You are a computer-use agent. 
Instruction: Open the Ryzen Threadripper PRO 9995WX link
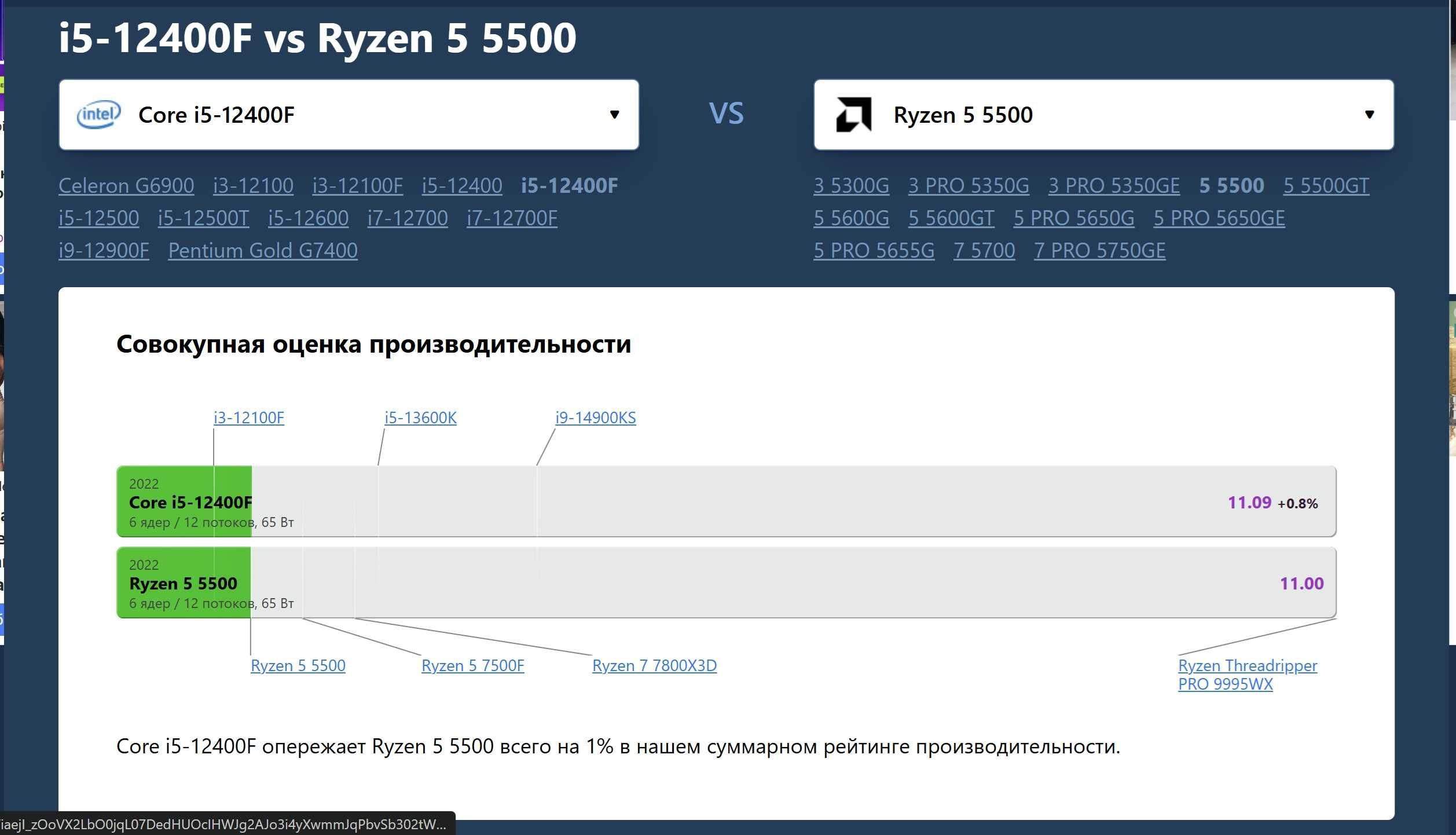1248,675
